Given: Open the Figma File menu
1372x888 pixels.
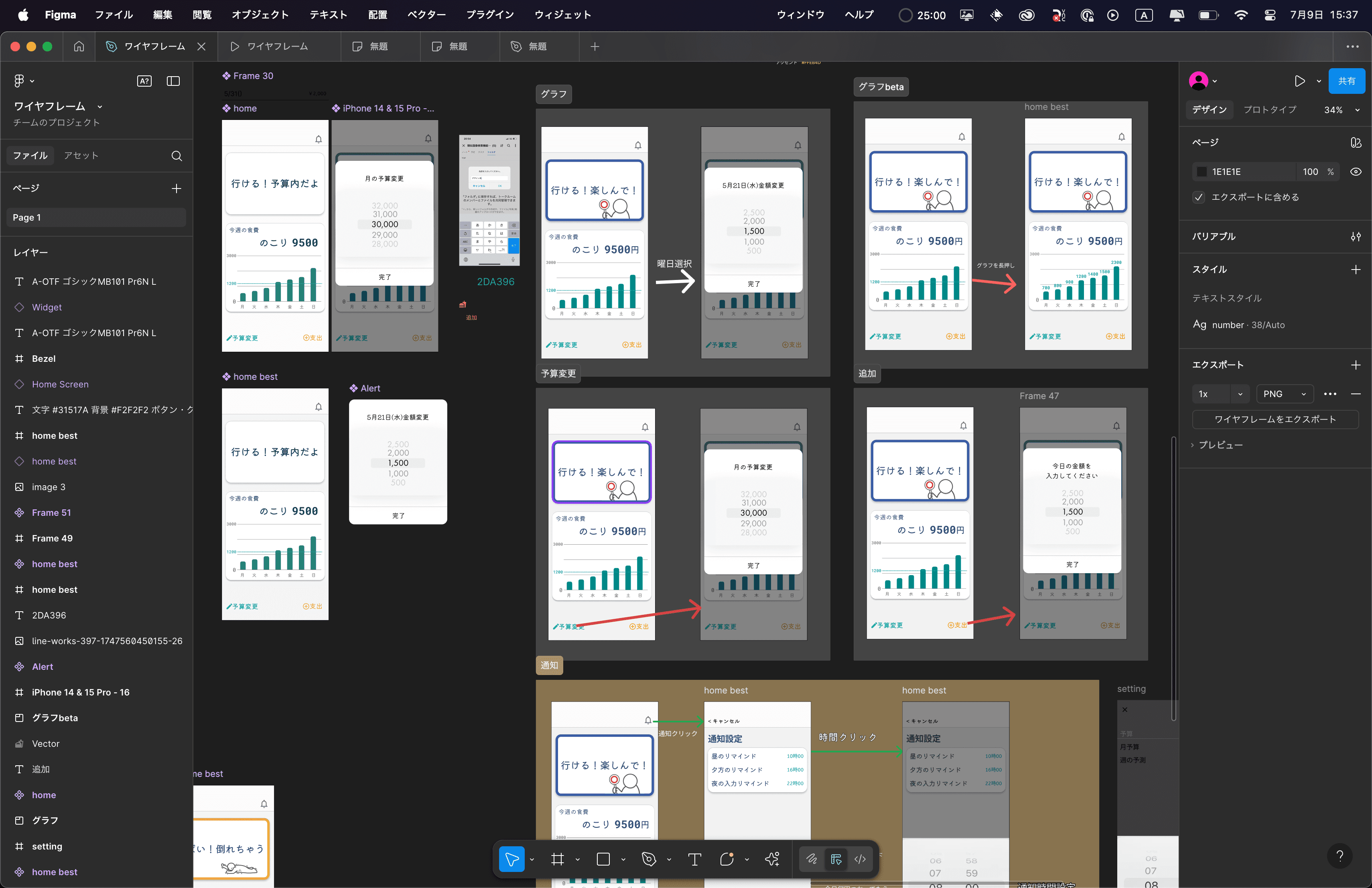Looking at the screenshot, I should (x=114, y=15).
